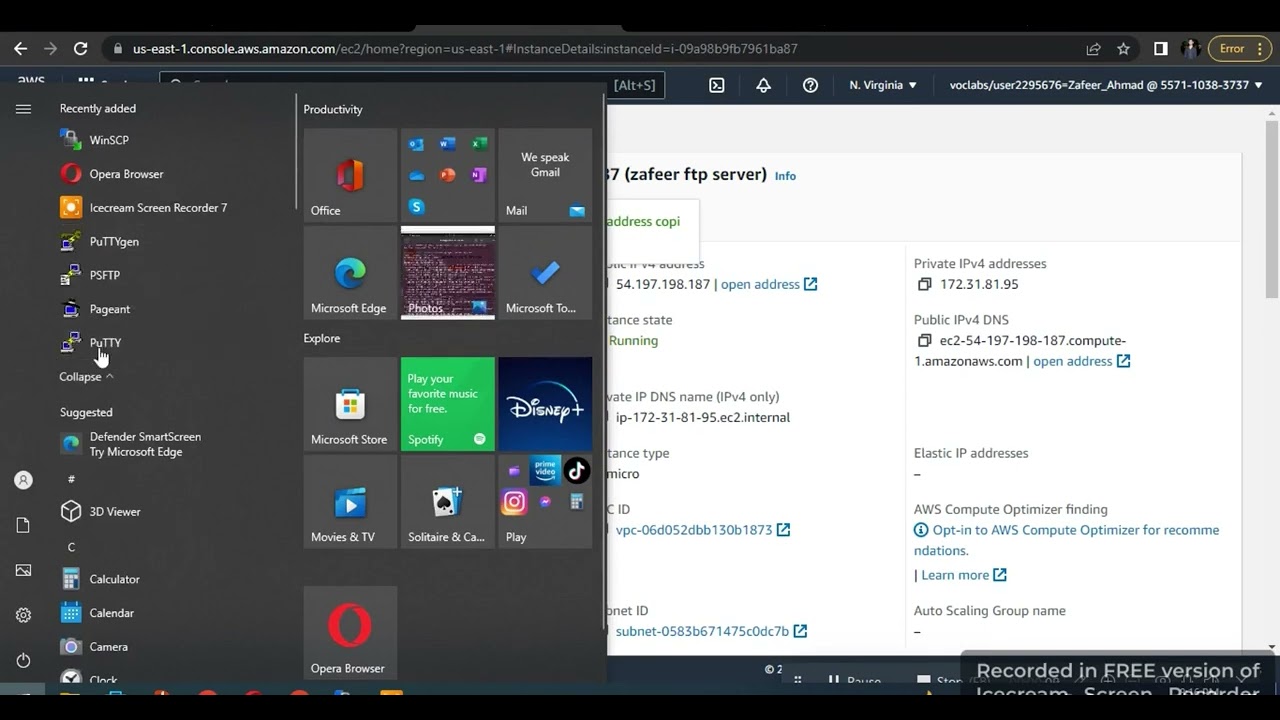Open the Play folder tile
Screen dimensions: 1280x720
[x=545, y=502]
